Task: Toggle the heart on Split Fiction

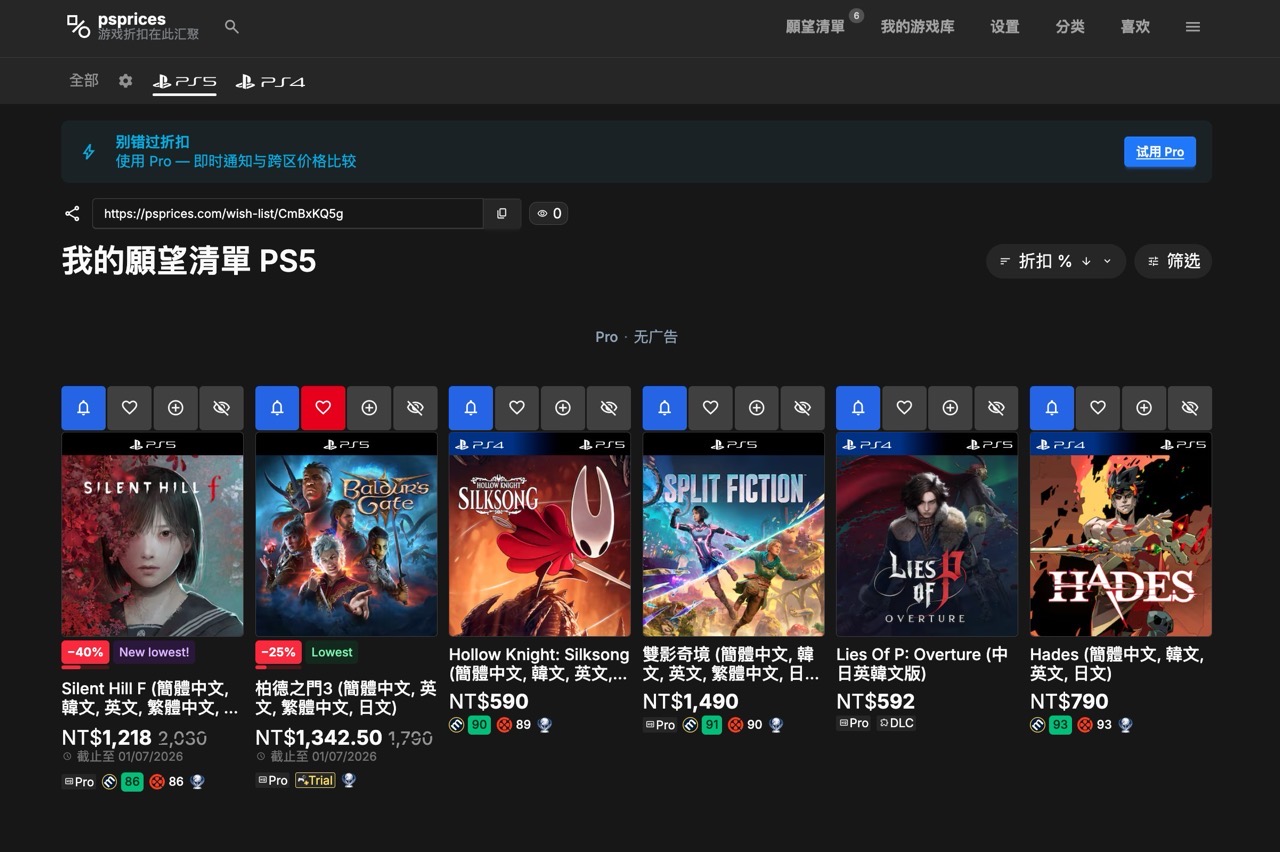Action: coord(711,408)
